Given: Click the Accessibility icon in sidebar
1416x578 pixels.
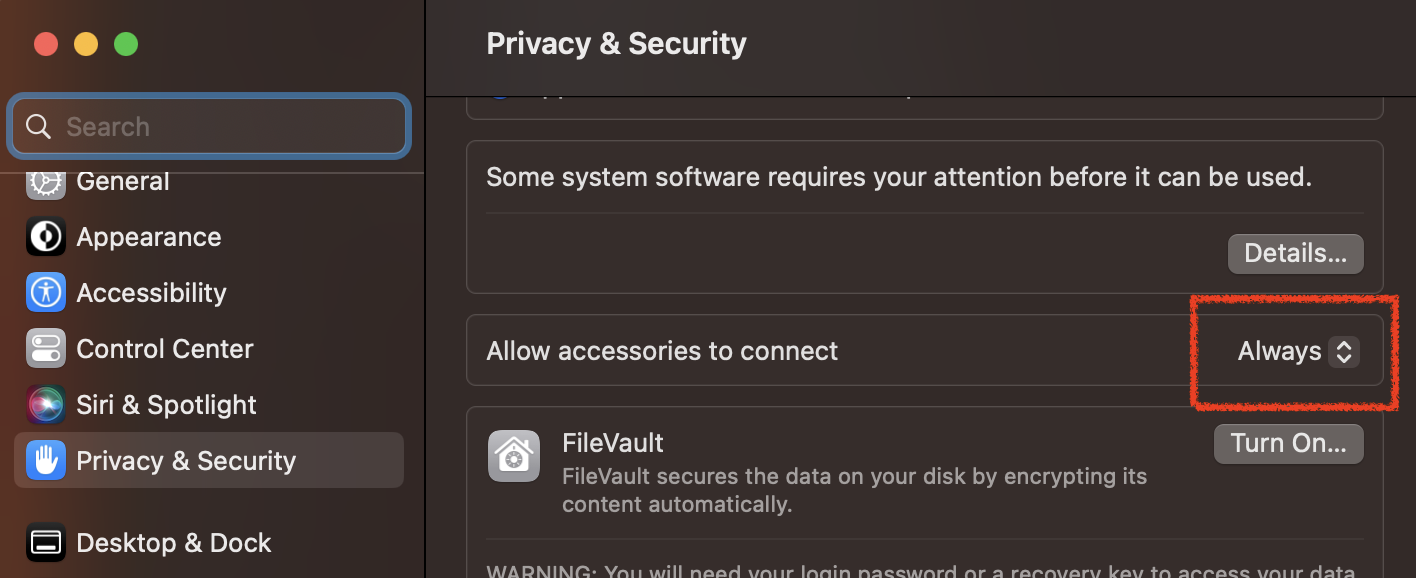Looking at the screenshot, I should pyautogui.click(x=46, y=293).
